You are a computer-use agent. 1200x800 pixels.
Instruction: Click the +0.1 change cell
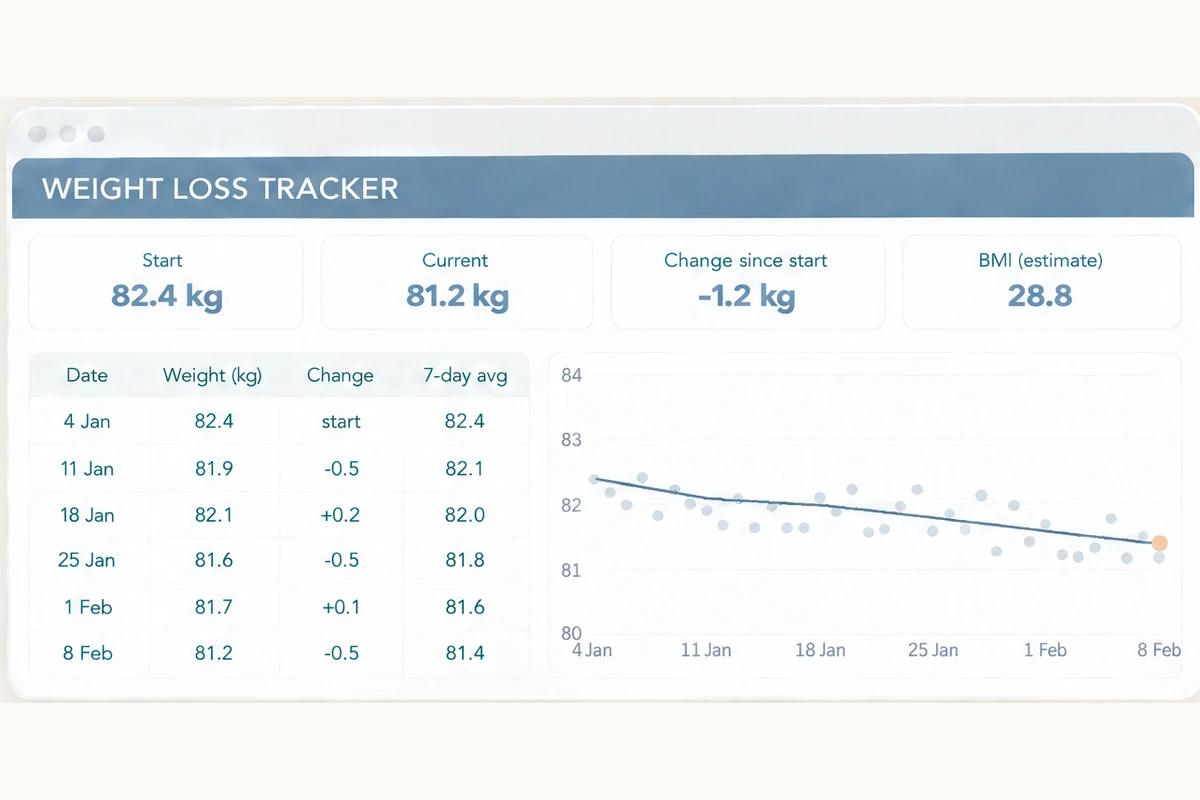click(341, 607)
